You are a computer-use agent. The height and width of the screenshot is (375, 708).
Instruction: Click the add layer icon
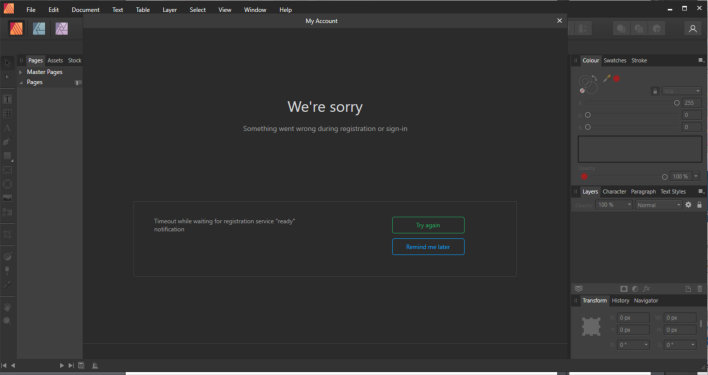[688, 289]
